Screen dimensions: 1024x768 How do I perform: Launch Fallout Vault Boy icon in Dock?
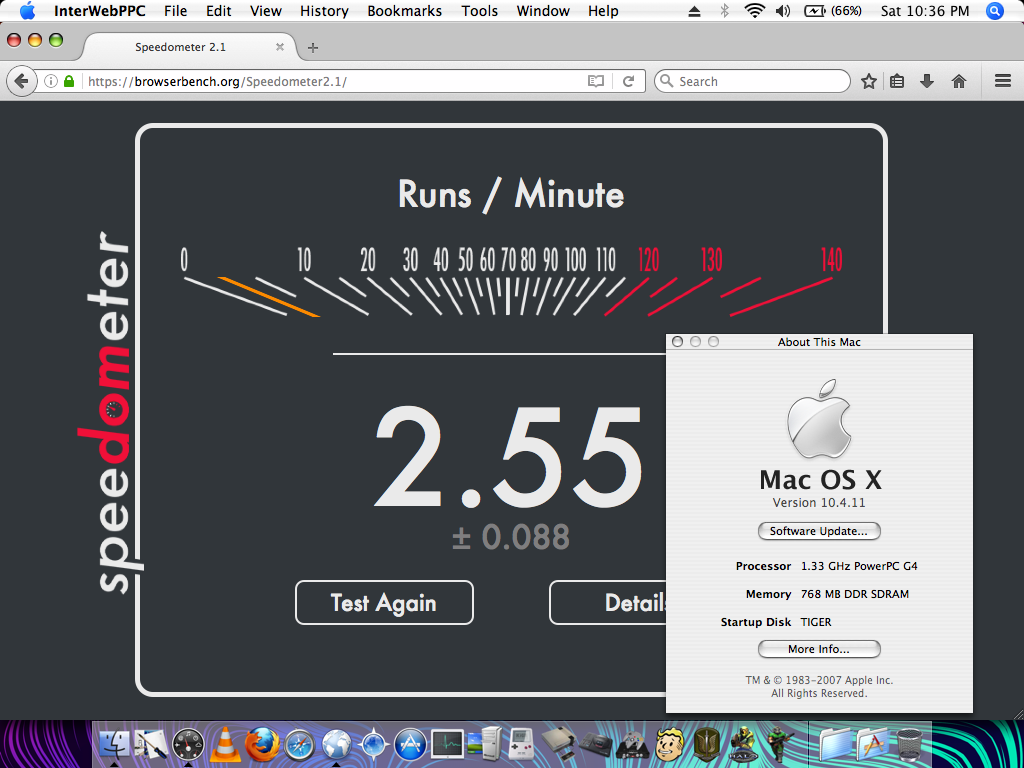[669, 744]
